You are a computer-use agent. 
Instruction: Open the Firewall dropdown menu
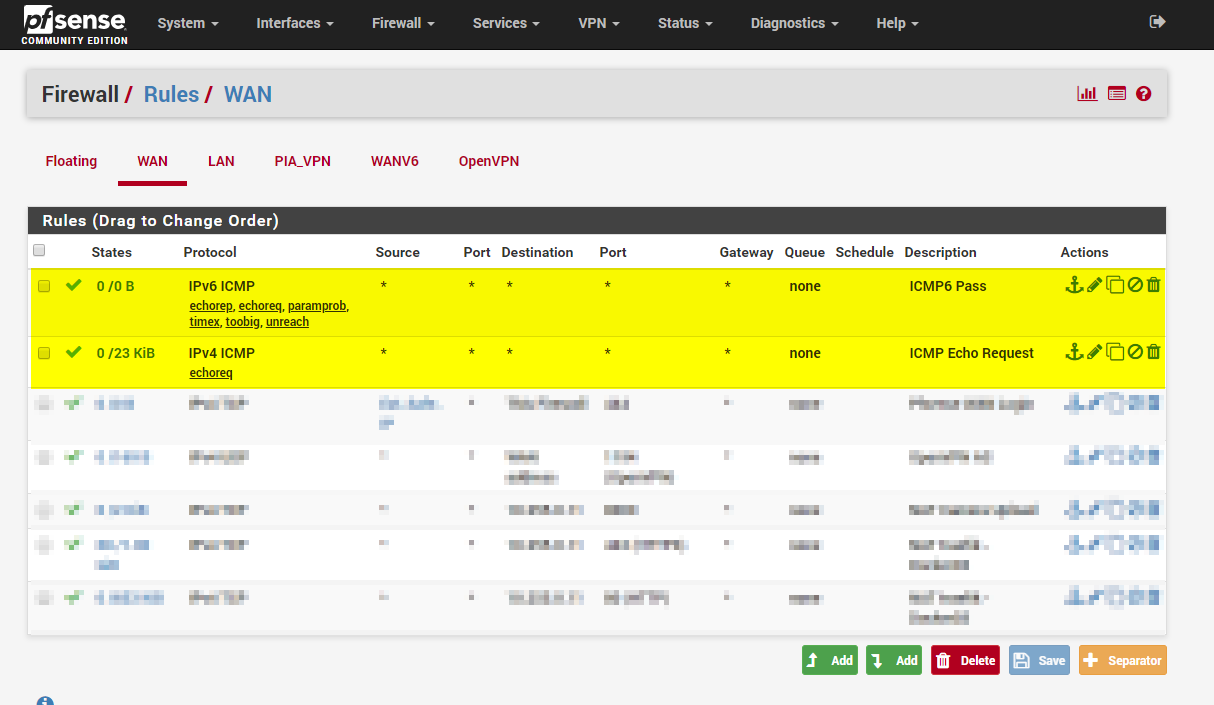[x=403, y=23]
